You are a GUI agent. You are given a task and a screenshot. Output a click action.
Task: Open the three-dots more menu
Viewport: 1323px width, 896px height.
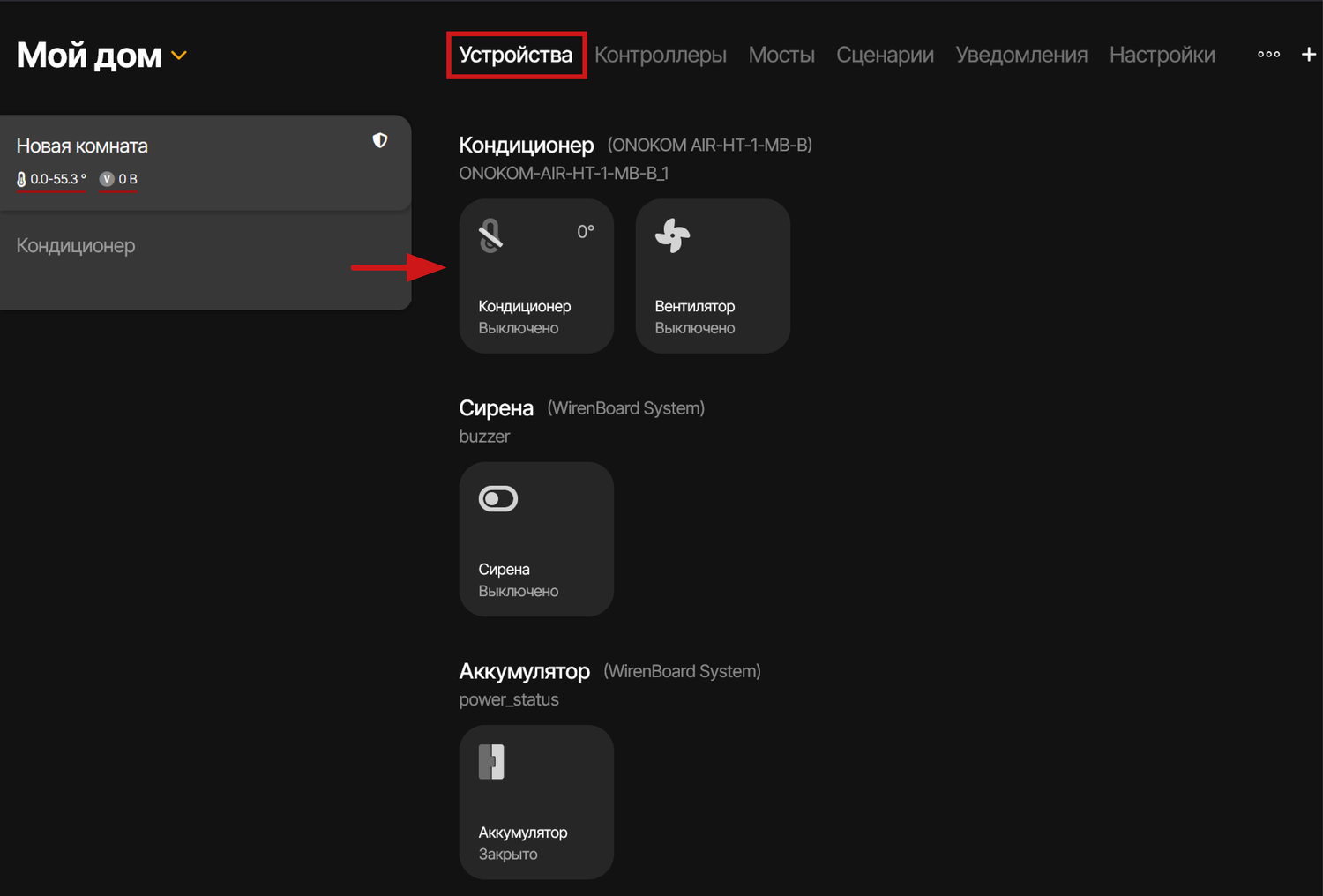click(1268, 54)
